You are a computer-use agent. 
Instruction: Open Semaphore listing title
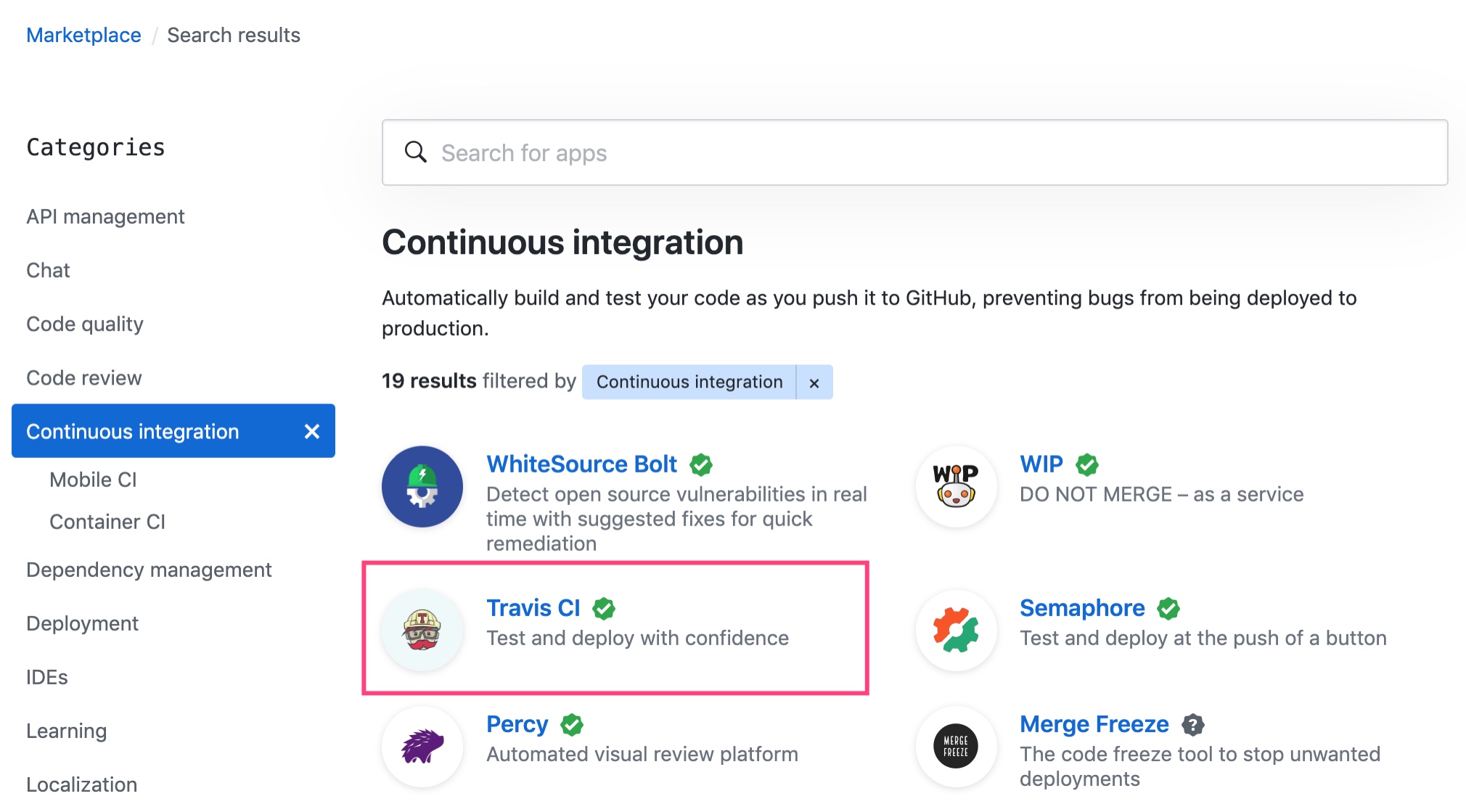[x=1082, y=607]
